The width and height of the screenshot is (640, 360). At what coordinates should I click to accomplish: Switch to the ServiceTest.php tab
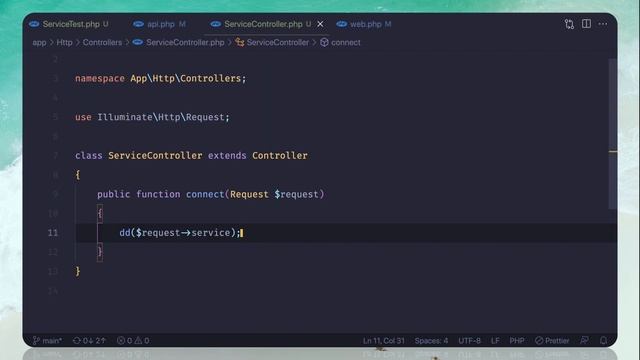pos(69,24)
